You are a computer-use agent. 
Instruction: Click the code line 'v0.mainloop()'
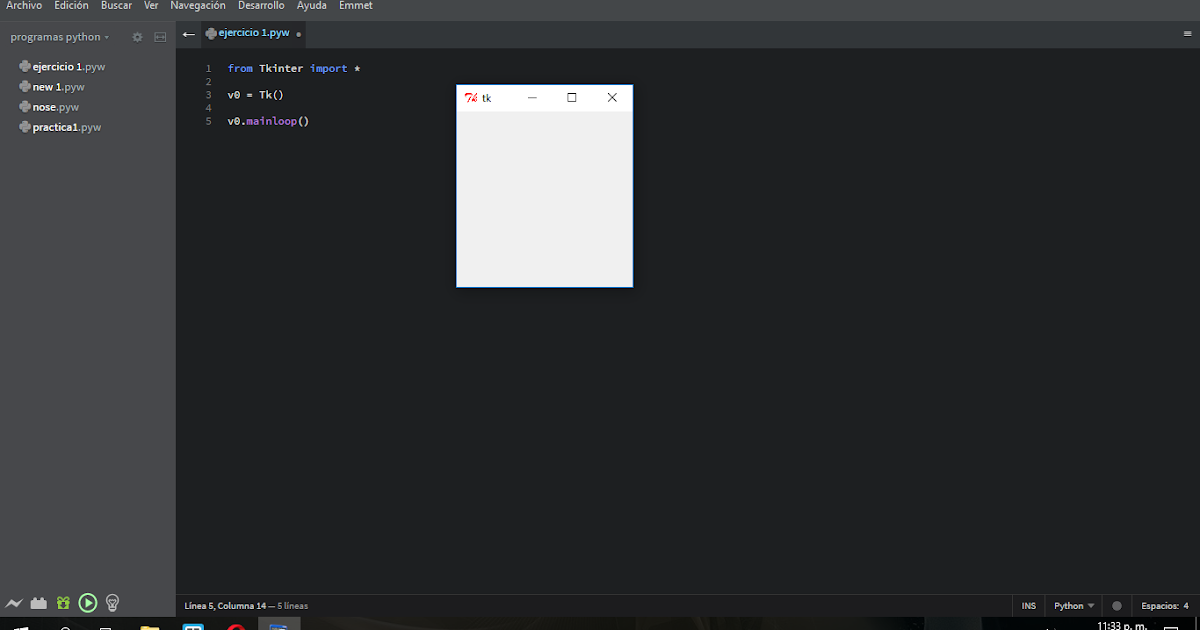tap(269, 121)
